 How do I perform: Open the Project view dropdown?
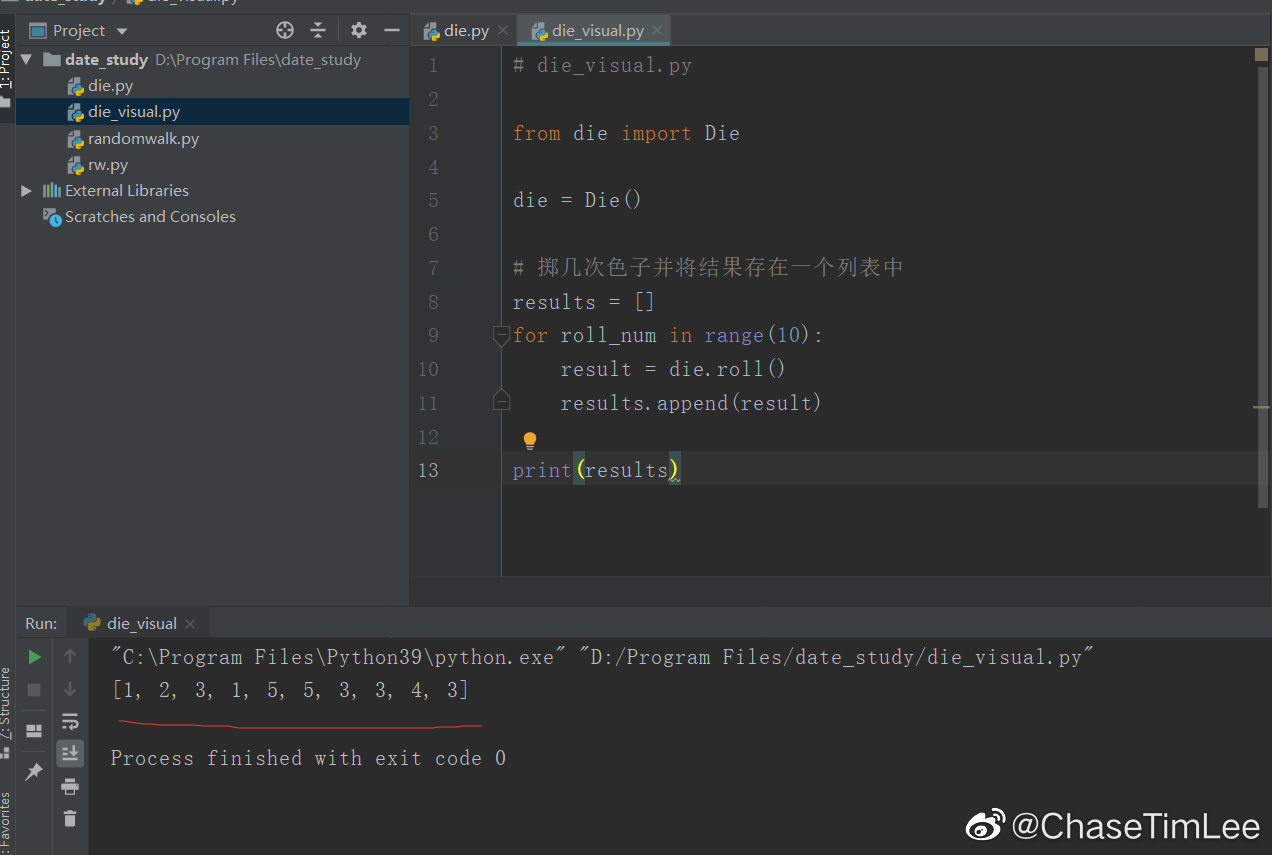click(x=122, y=31)
